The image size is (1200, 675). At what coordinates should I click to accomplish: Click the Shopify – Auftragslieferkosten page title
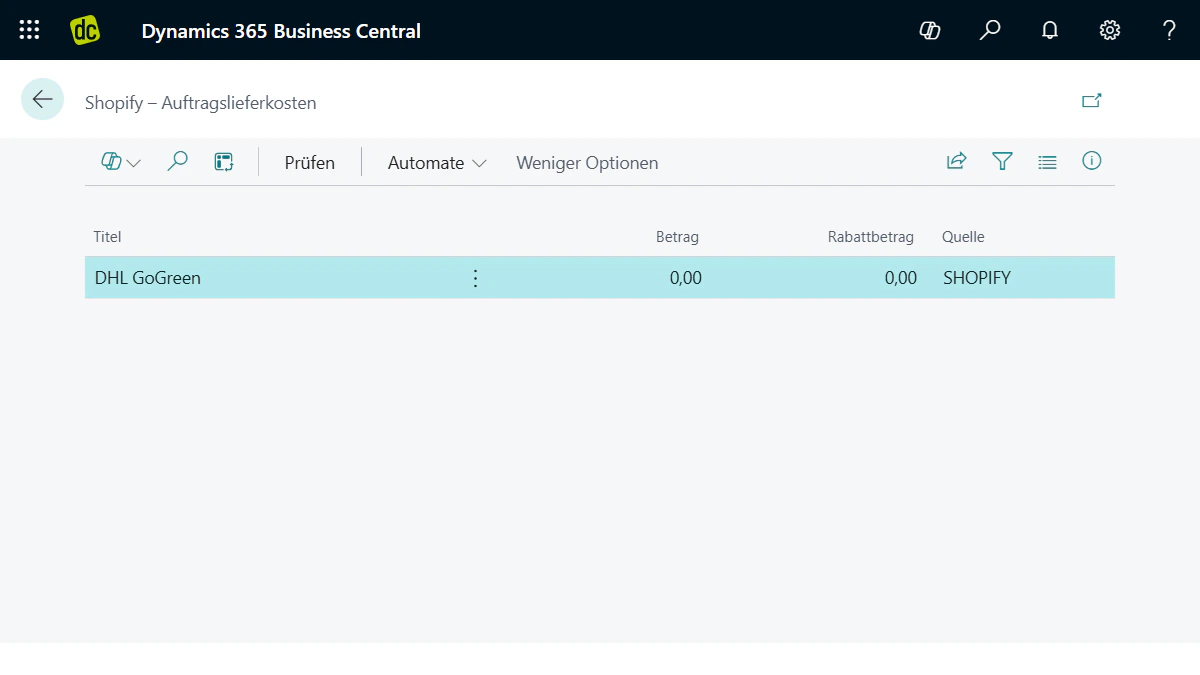tap(200, 102)
